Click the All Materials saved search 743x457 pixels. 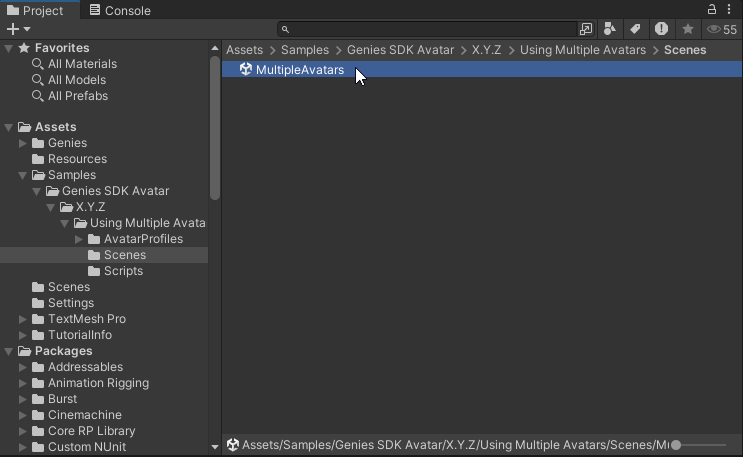pyautogui.click(x=82, y=64)
